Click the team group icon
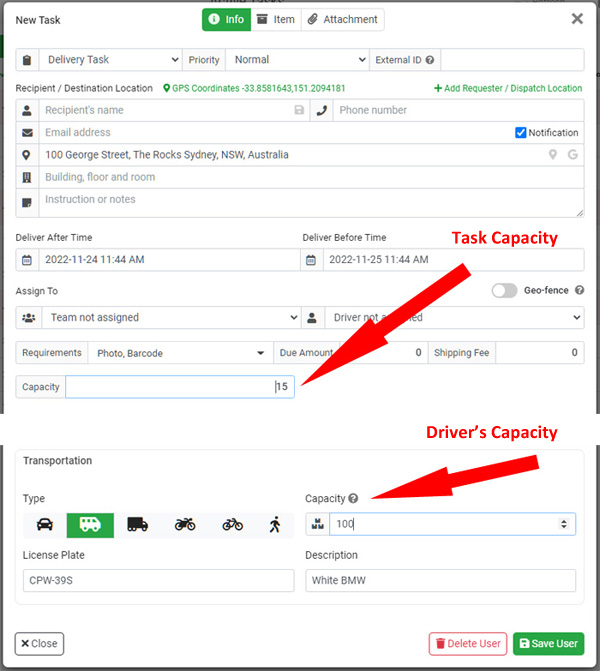Screen dimensions: 600x671 (29, 318)
